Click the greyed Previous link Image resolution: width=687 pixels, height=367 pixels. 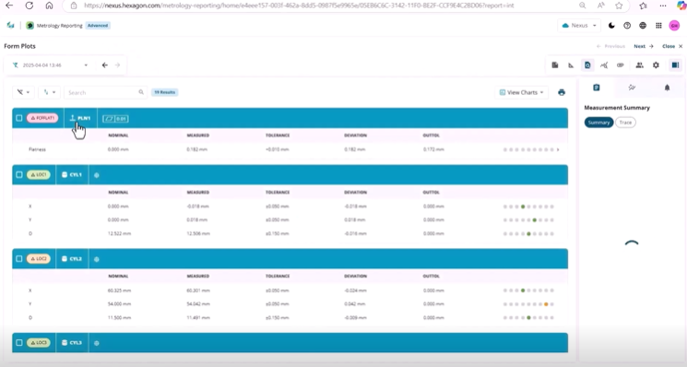pos(611,46)
